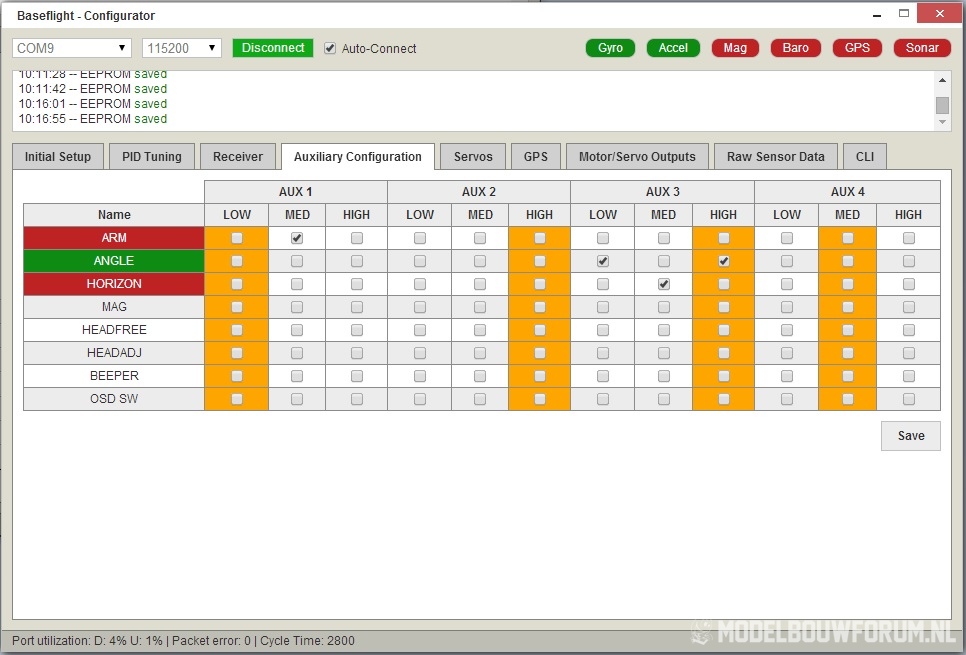Enable OSD SW on AUX 2 HIGH
The height and width of the screenshot is (655, 966).
coord(540,399)
